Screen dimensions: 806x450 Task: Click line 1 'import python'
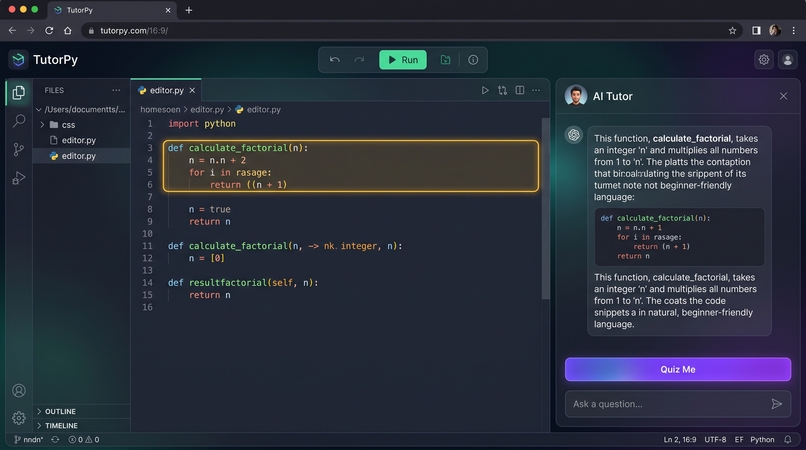coord(202,123)
